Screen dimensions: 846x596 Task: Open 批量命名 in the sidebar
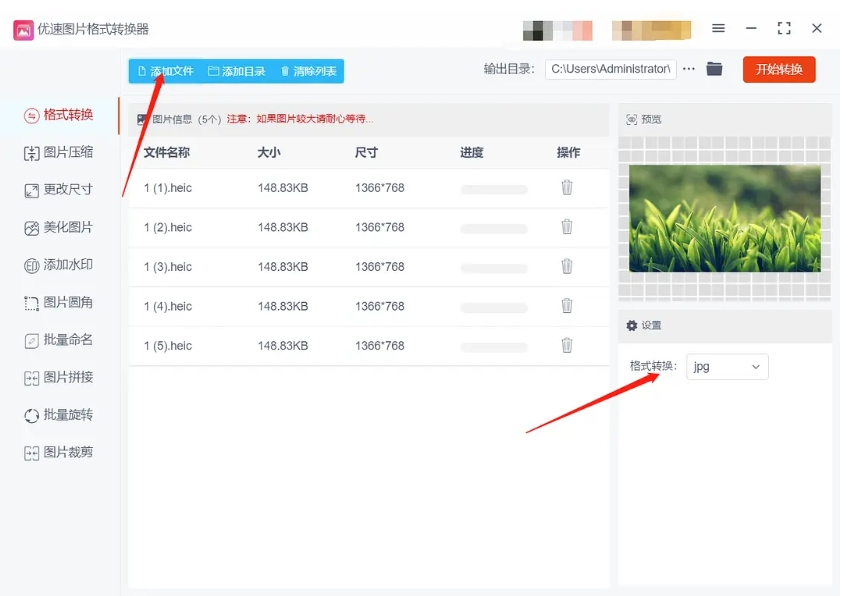59,340
